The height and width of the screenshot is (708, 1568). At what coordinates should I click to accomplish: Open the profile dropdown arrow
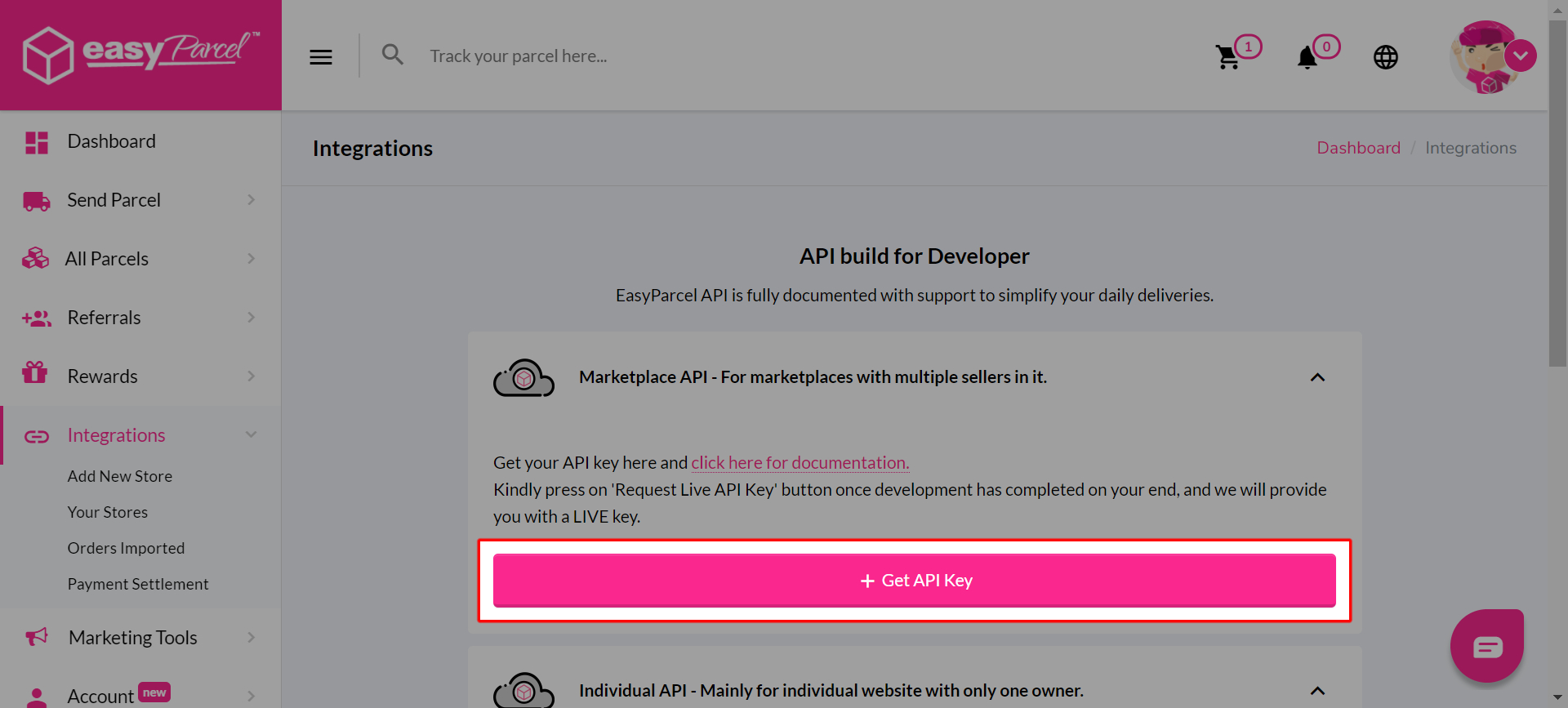[1521, 56]
